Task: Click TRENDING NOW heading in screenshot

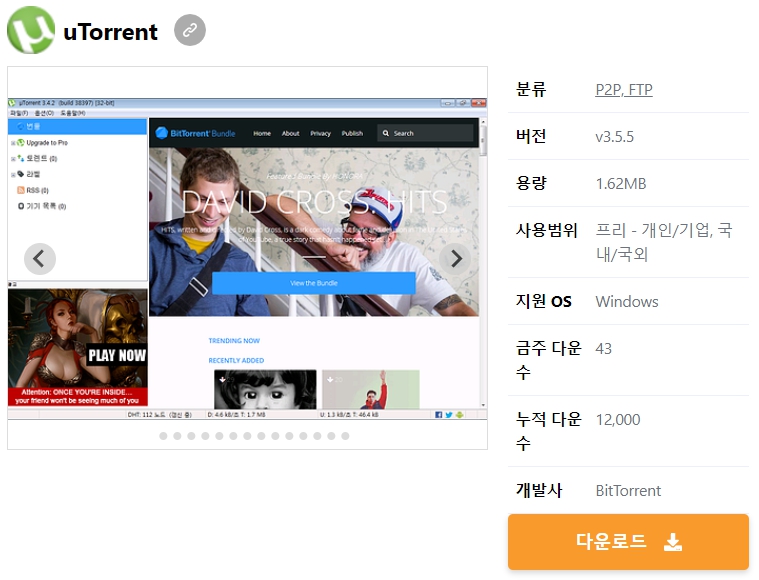Action: (234, 341)
